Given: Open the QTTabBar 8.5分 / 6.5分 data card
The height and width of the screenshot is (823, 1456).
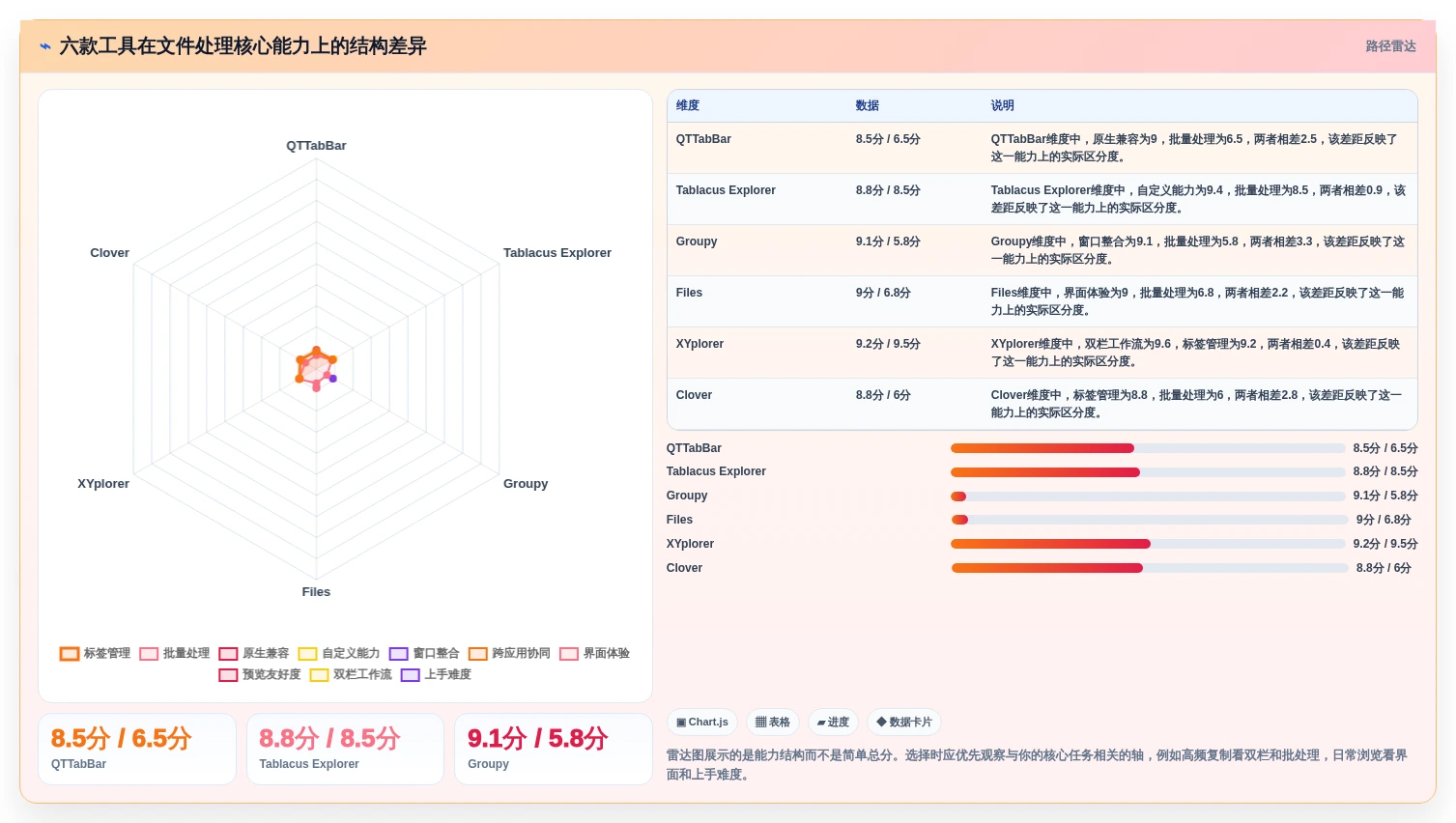Looking at the screenshot, I should point(137,749).
